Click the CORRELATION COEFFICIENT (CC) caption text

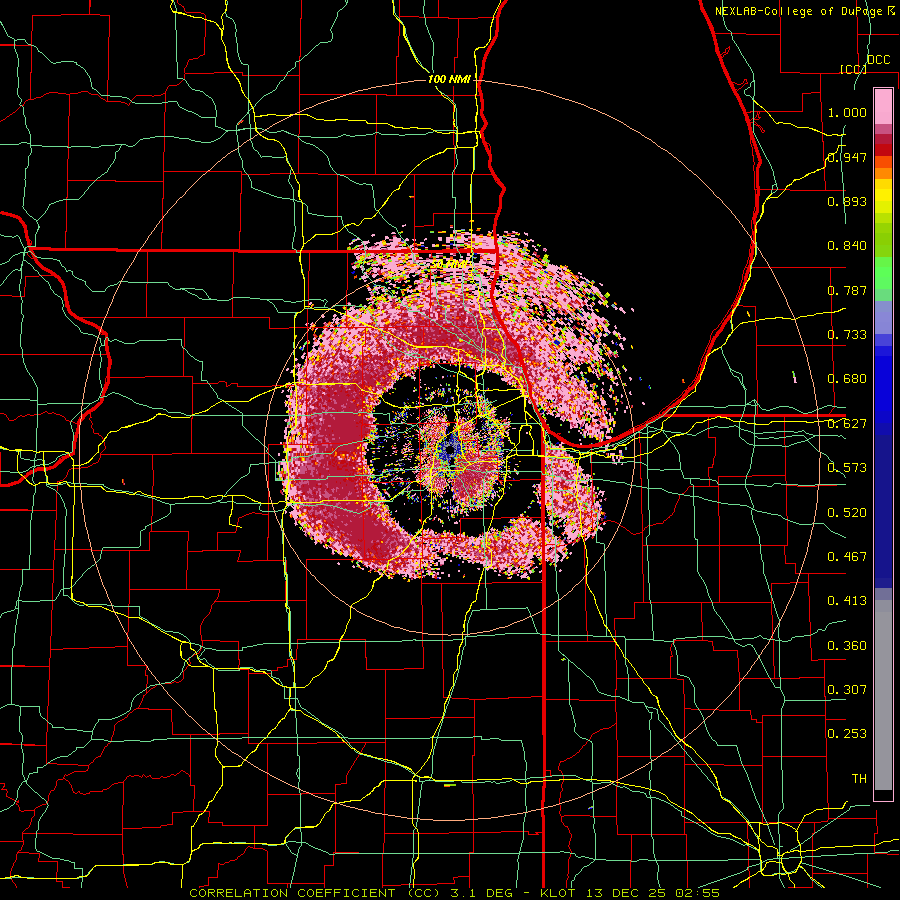tap(315, 893)
